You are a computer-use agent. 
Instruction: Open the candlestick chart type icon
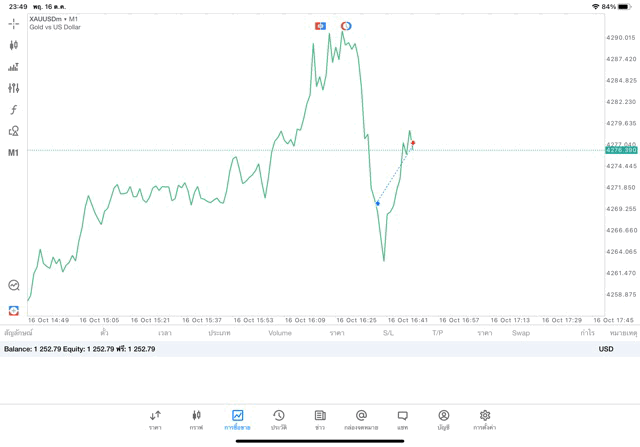click(13, 45)
